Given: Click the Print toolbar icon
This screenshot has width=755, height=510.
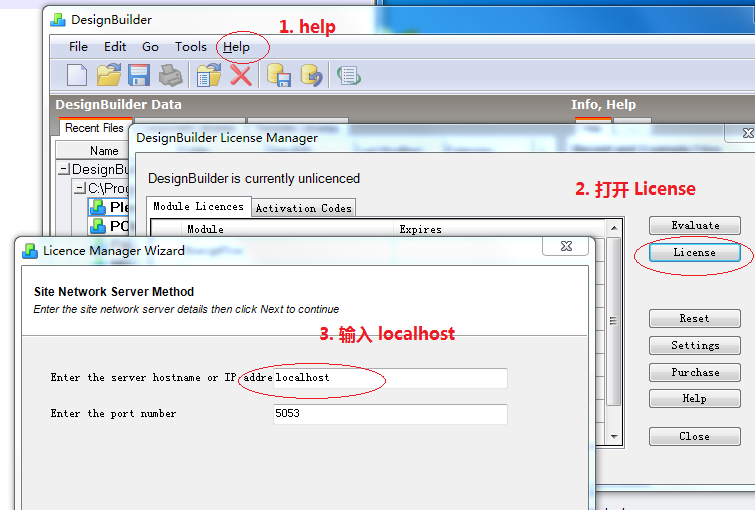Looking at the screenshot, I should click(171, 75).
